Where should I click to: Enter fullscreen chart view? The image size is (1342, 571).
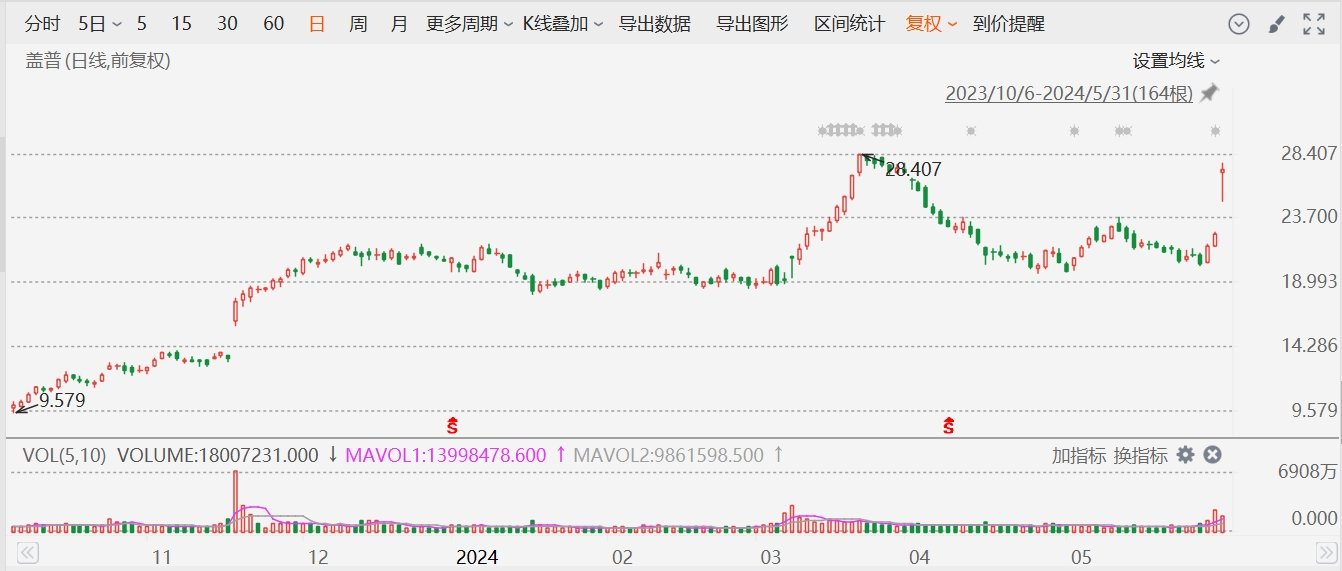(1314, 25)
